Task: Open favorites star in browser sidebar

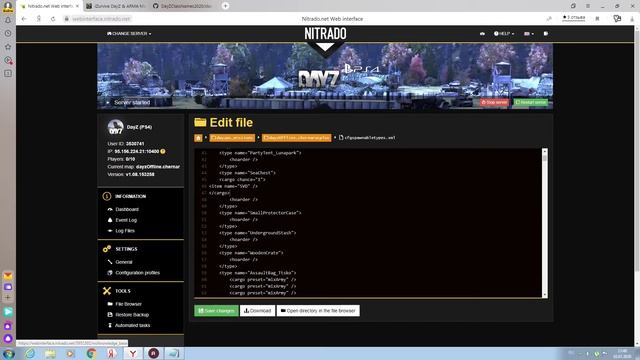Action: [8, 47]
